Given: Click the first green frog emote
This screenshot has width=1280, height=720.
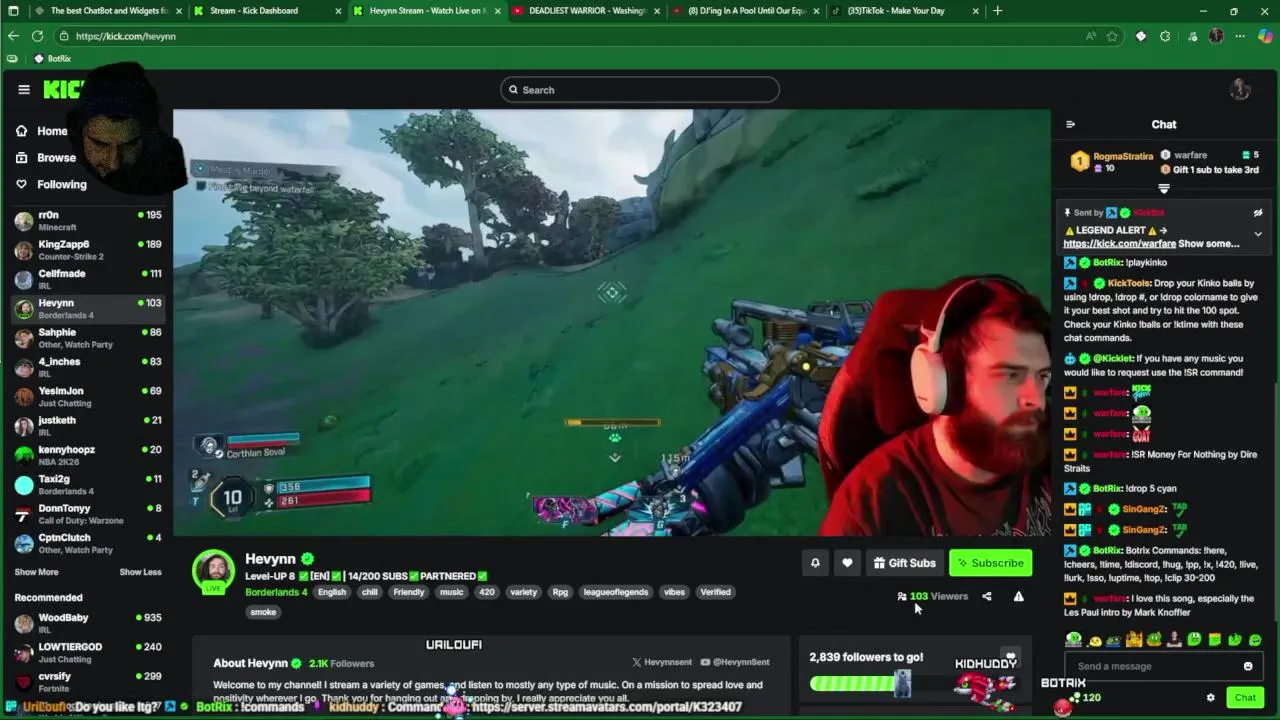Looking at the screenshot, I should pyautogui.click(x=1073, y=640).
